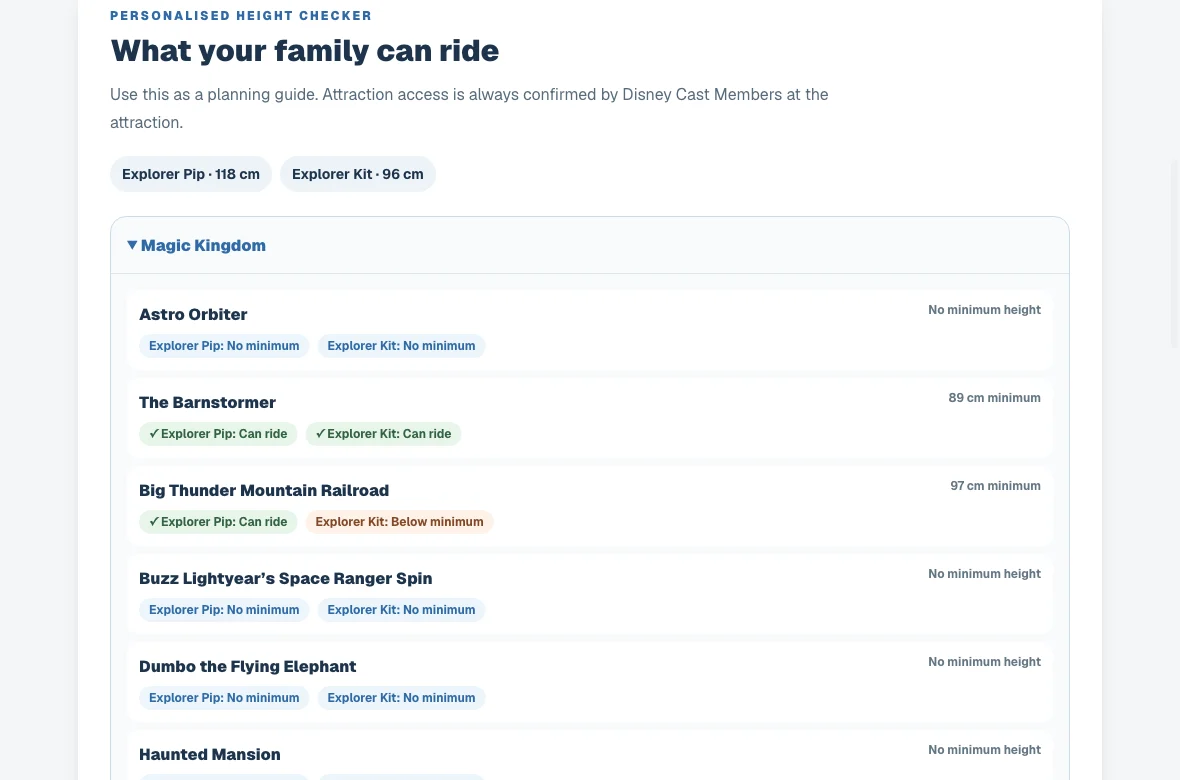Click No minimum height label for Buzz Lightyear

coord(984,574)
